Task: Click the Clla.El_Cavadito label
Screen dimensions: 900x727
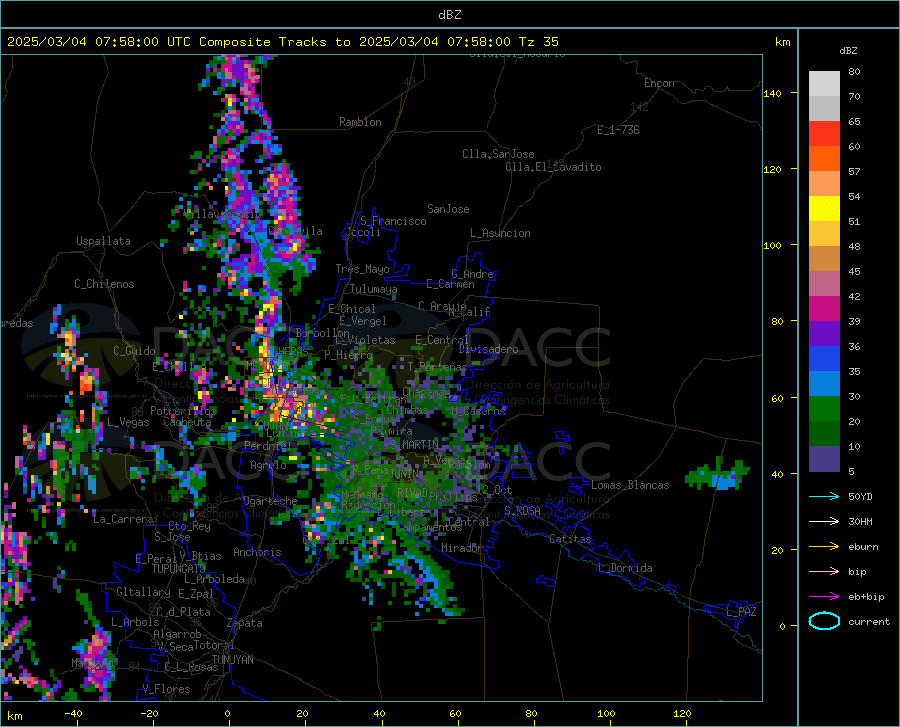Action: 553,167
